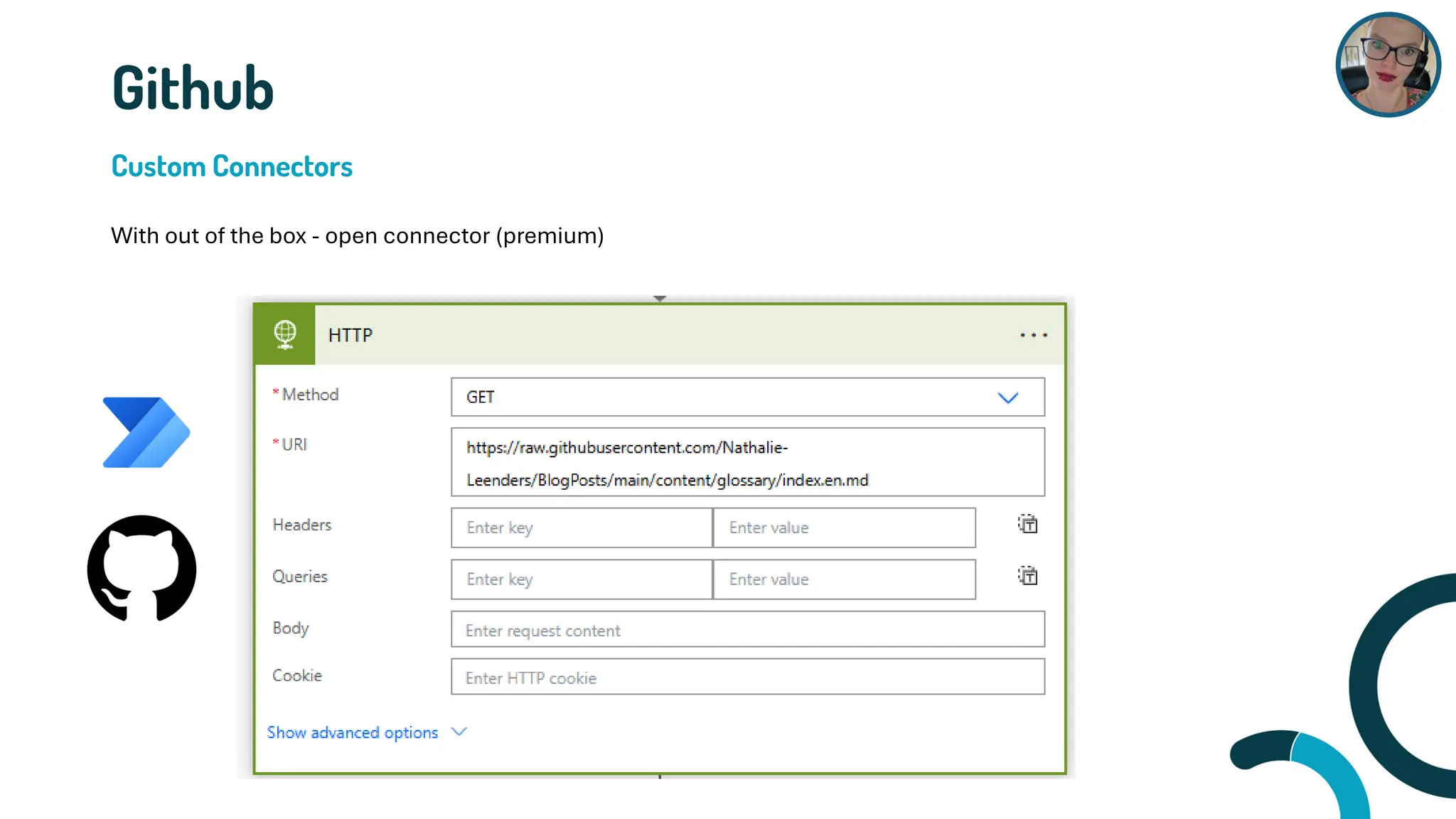Click the Headers field label
The height and width of the screenshot is (819, 1456).
click(302, 525)
